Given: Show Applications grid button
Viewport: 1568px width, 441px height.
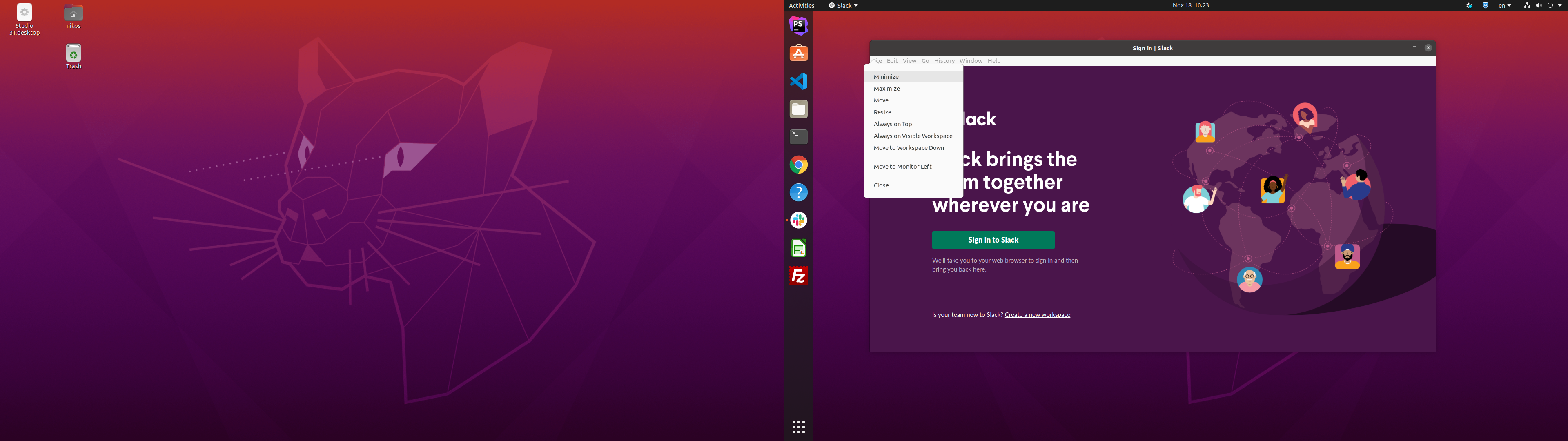Looking at the screenshot, I should click(x=799, y=426).
